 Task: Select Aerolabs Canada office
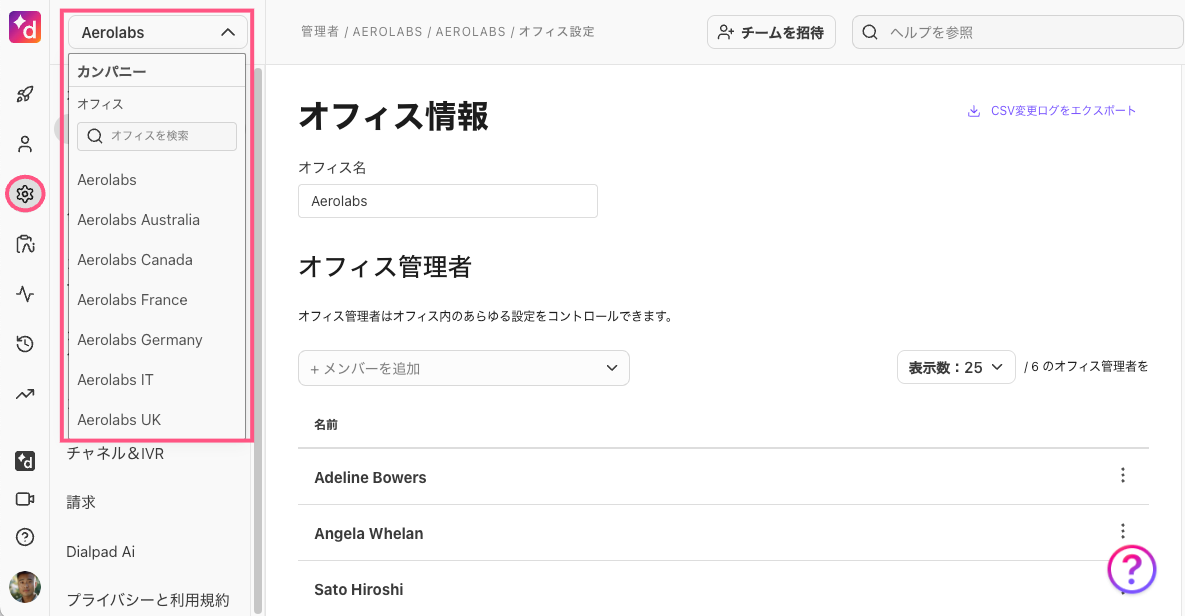coord(135,260)
